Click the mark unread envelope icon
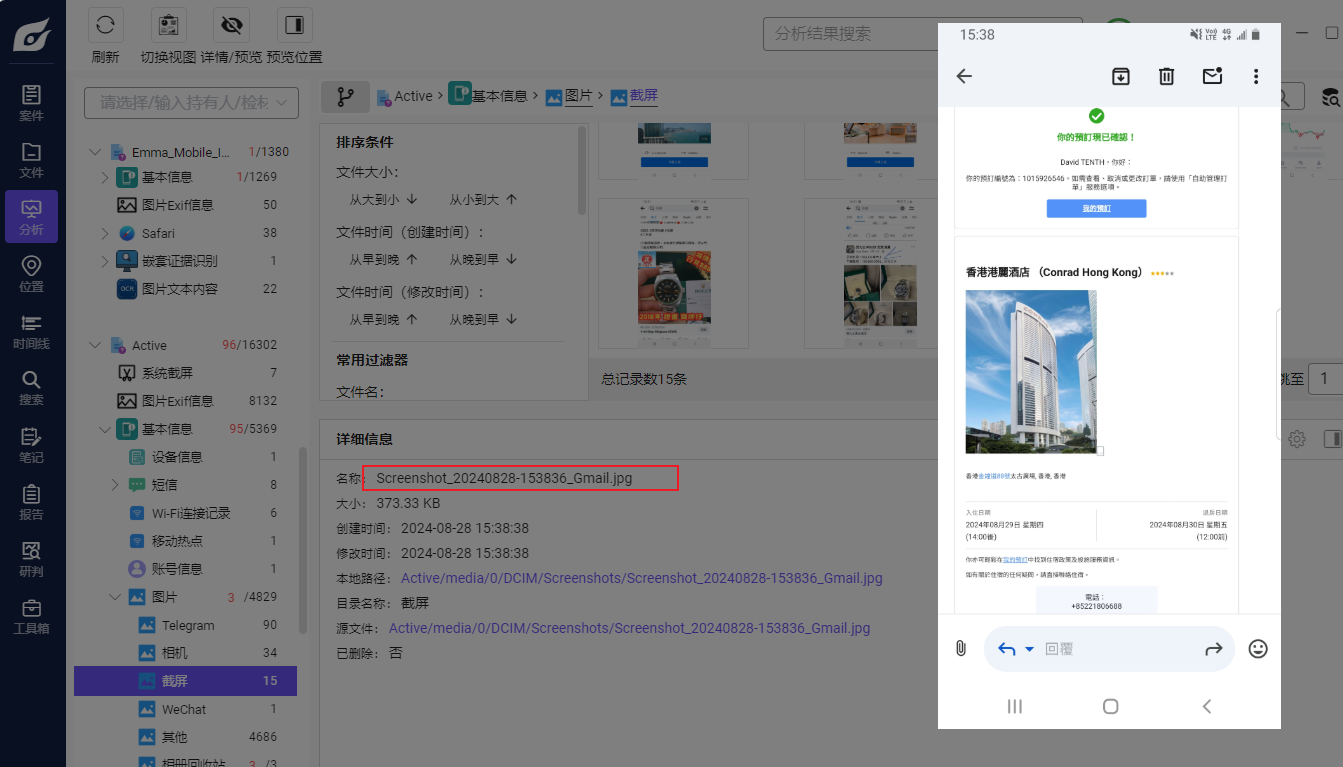 point(1212,76)
